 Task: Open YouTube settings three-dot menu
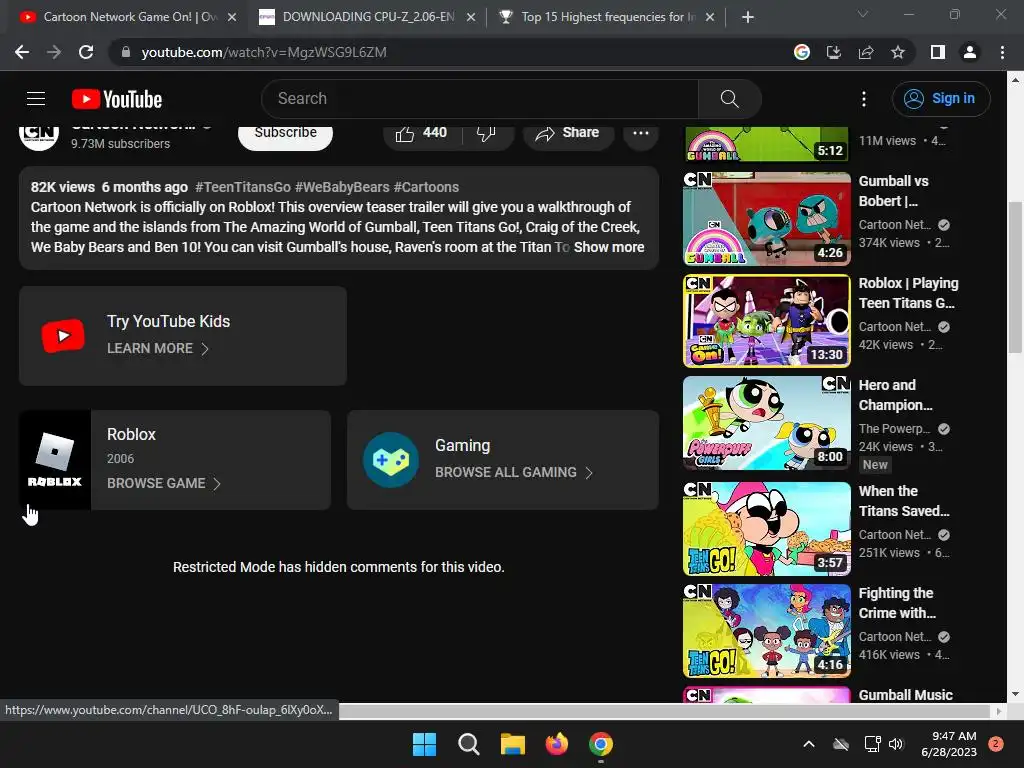863,99
